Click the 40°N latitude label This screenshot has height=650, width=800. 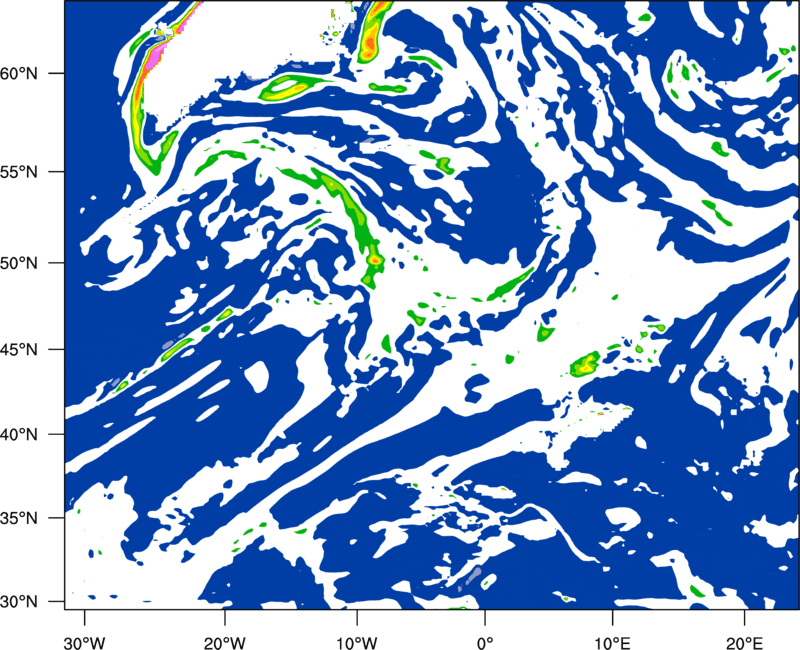19,435
